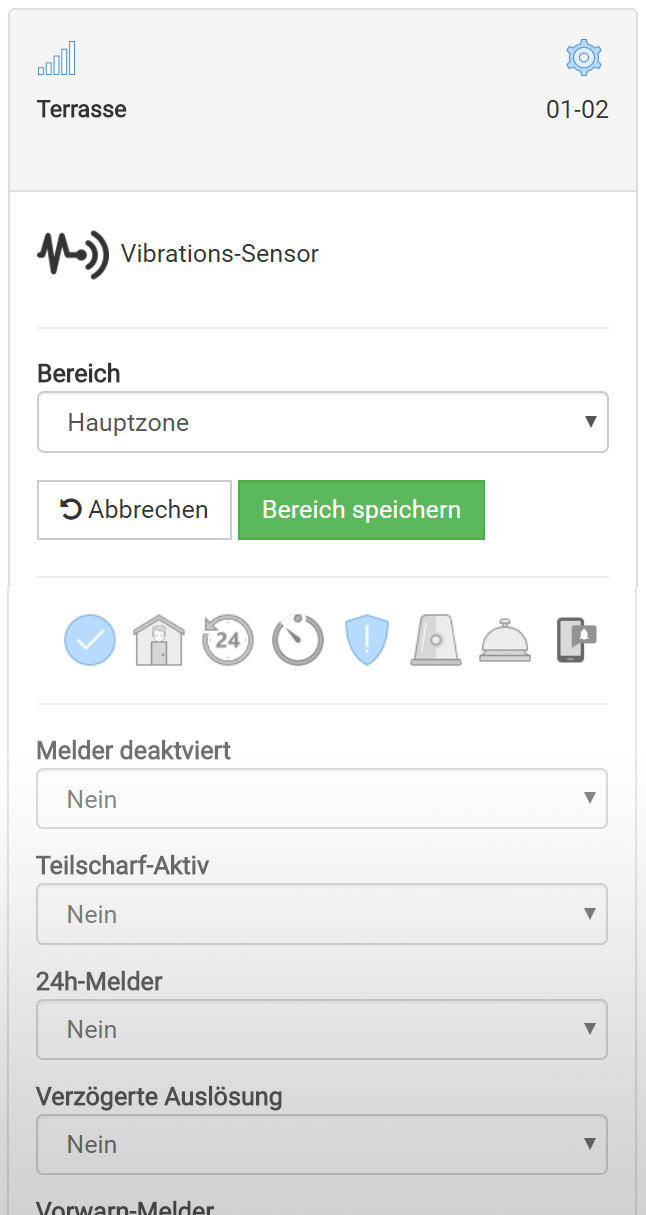Image resolution: width=646 pixels, height=1215 pixels.
Task: Click the siren beacon light icon
Action: pos(436,640)
